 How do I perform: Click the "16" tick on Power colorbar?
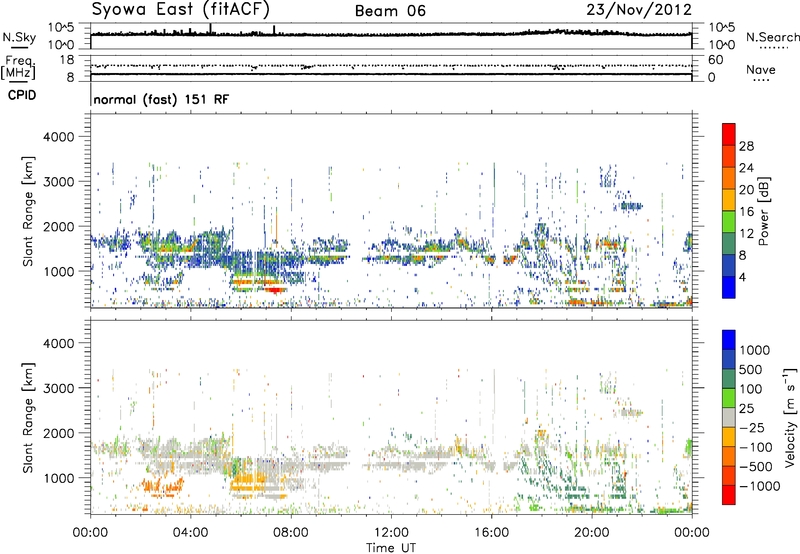pyautogui.click(x=746, y=212)
